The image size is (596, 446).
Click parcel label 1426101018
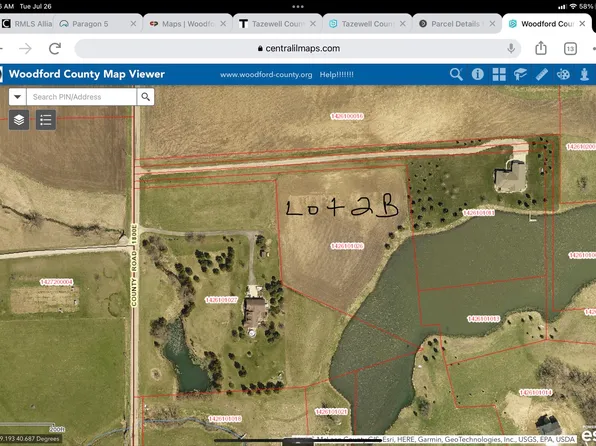click(225, 419)
